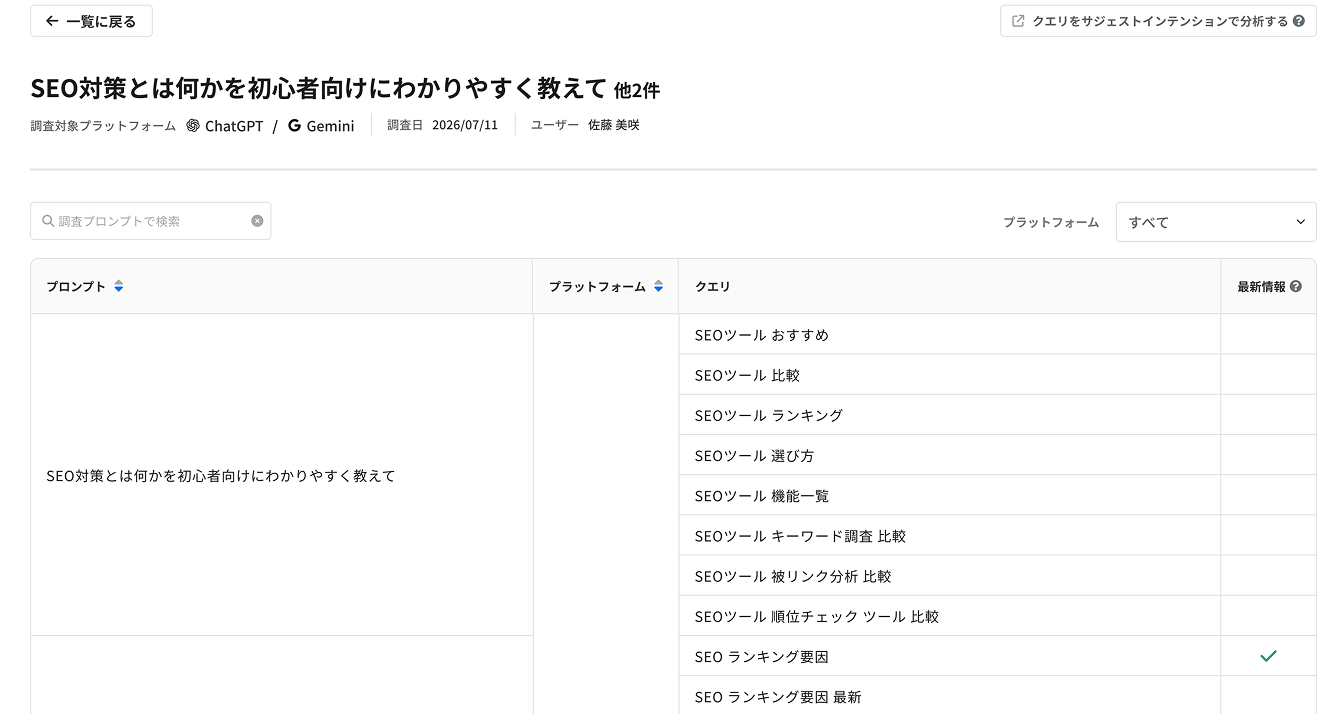Click the user name 佐藤 美咲

[614, 125]
